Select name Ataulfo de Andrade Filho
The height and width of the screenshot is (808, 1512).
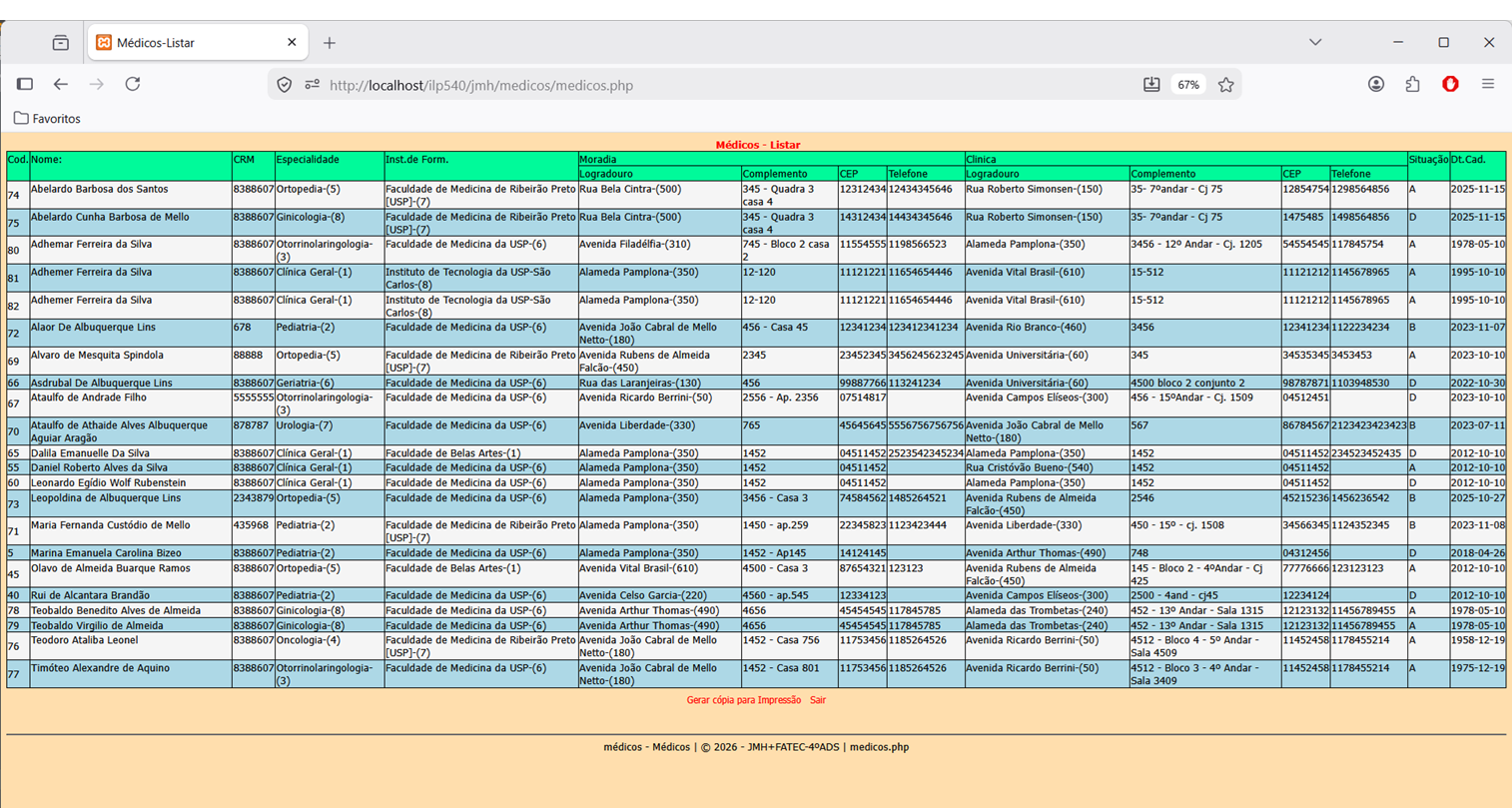point(89,398)
